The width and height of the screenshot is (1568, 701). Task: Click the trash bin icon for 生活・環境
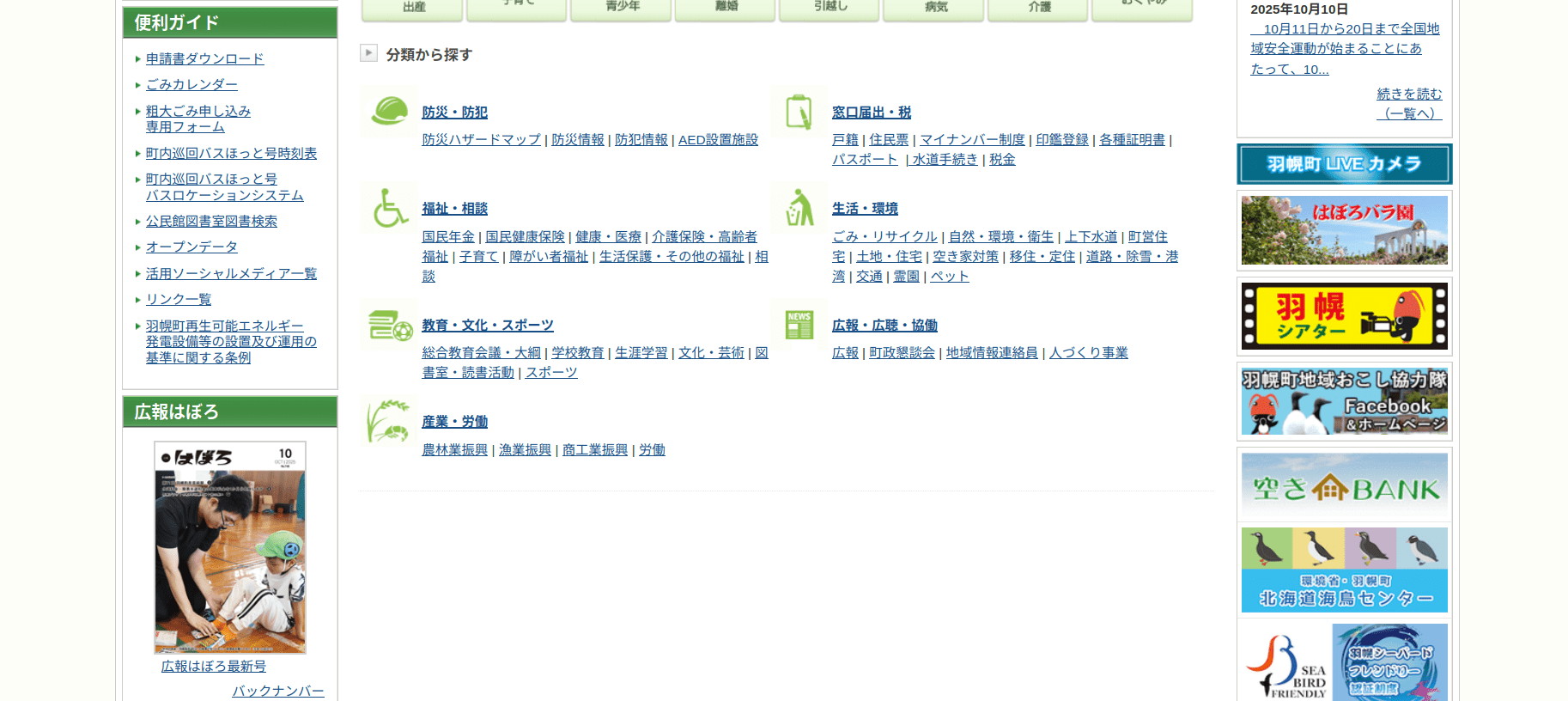point(799,208)
